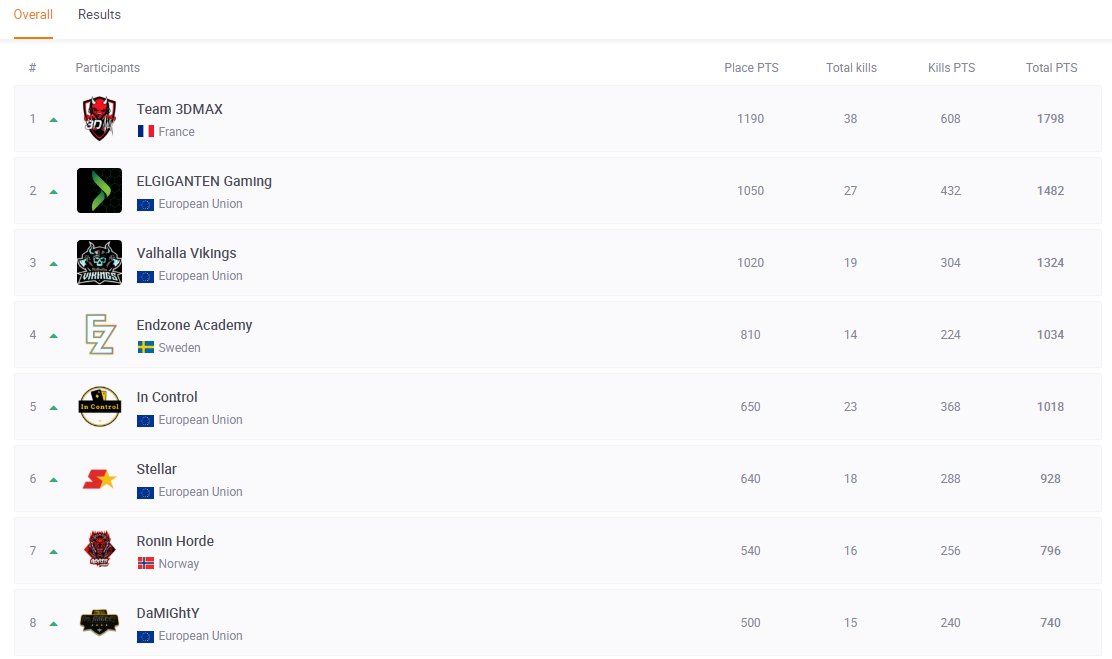Click Total PTS value 928

click(x=1050, y=479)
